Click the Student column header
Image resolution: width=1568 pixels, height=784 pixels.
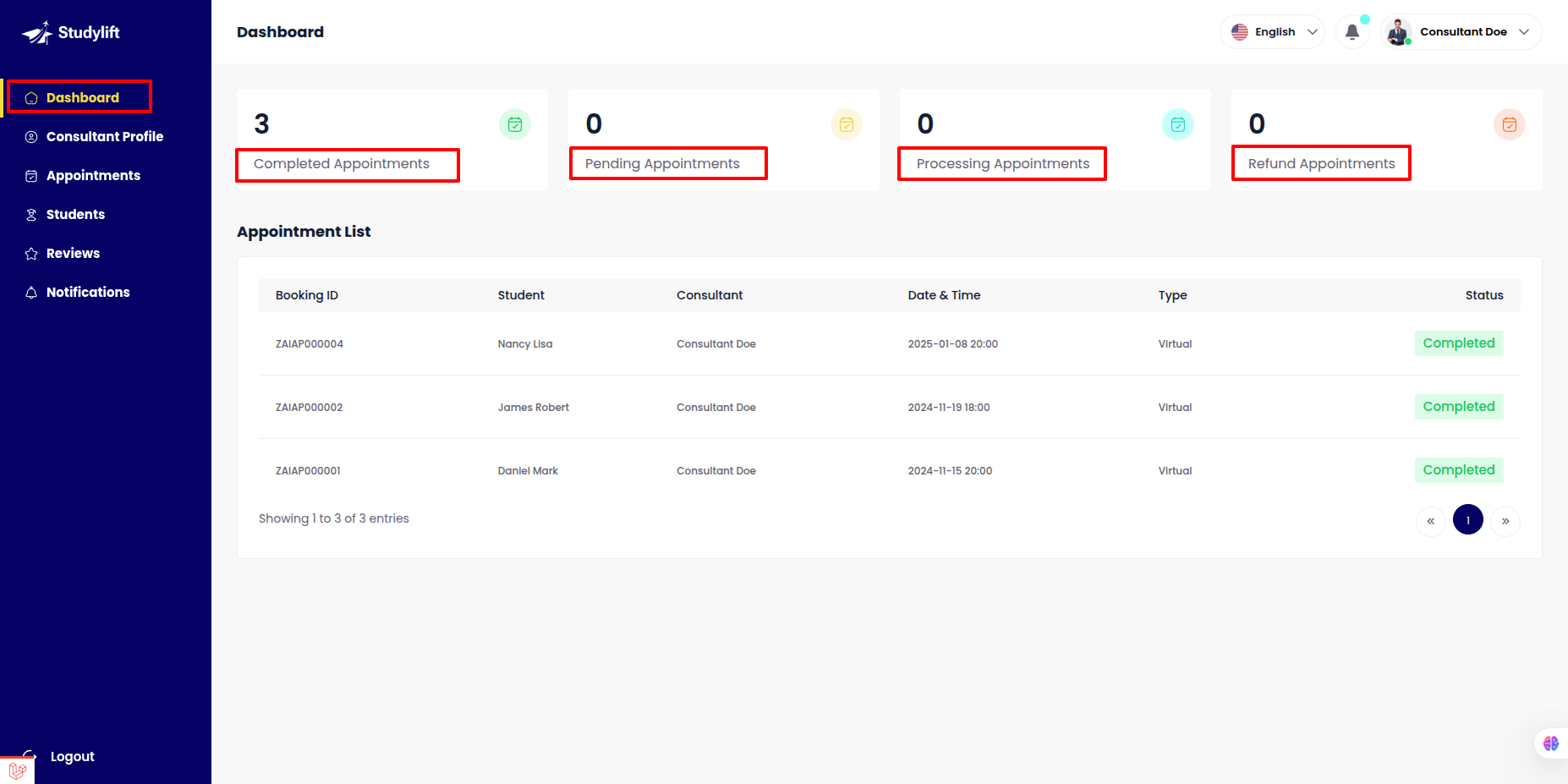(521, 295)
